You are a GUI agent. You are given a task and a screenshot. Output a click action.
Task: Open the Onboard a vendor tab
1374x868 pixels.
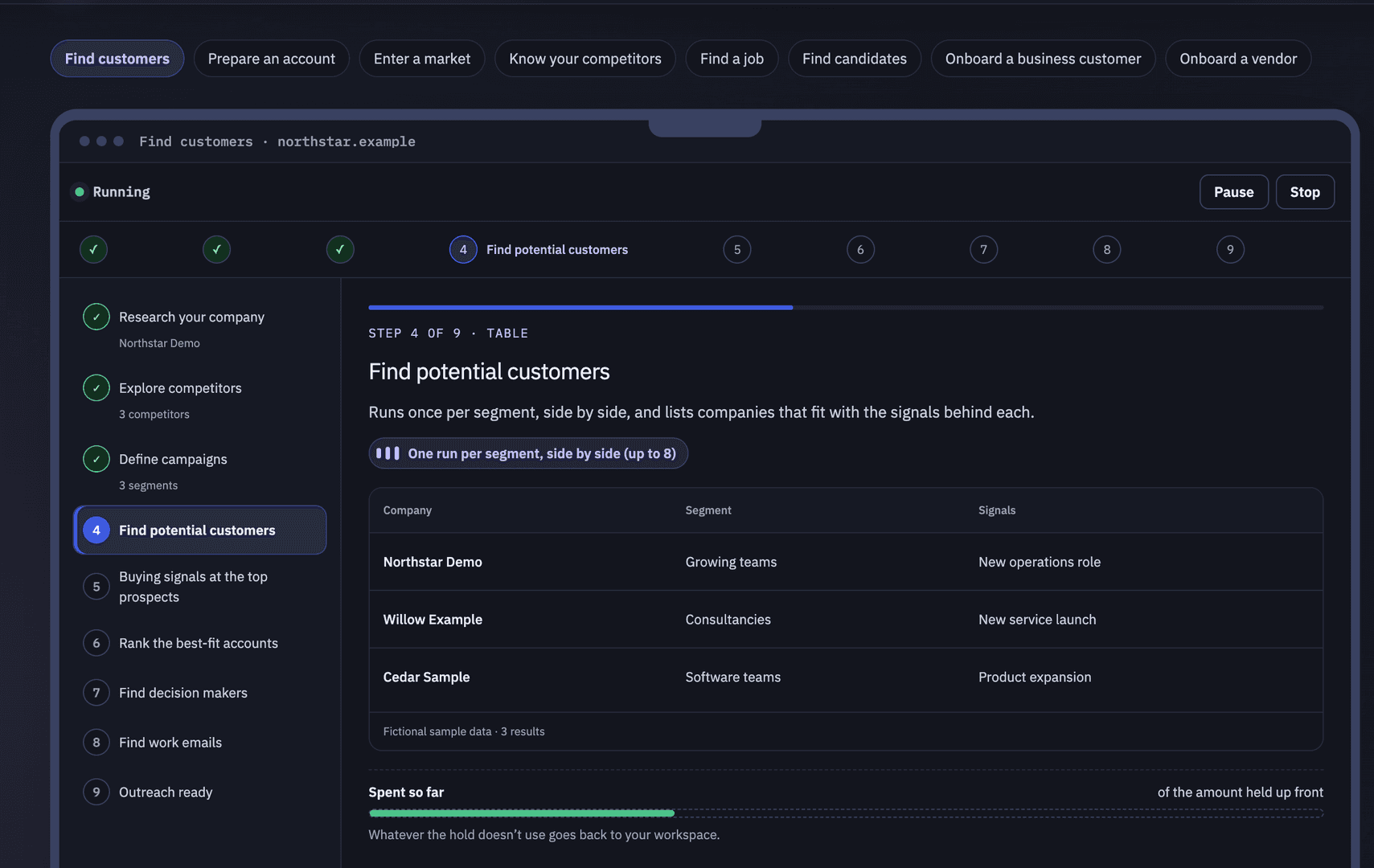point(1238,59)
